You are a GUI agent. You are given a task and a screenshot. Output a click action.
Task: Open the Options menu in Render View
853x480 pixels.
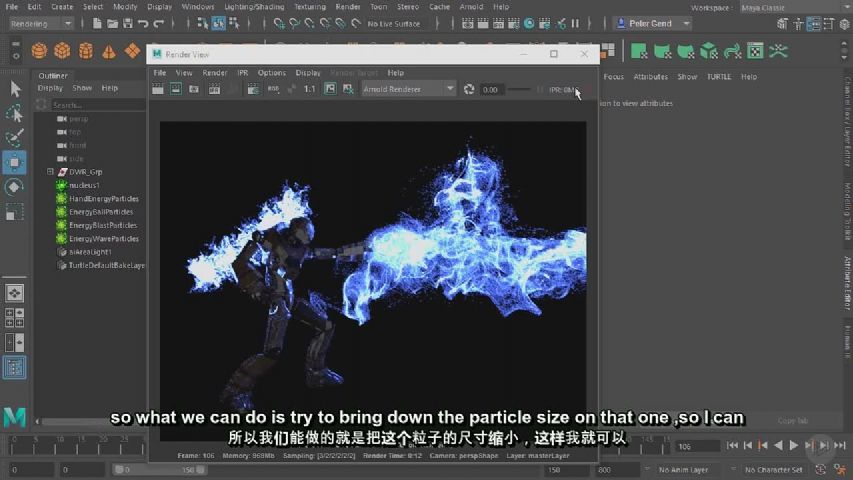(271, 72)
